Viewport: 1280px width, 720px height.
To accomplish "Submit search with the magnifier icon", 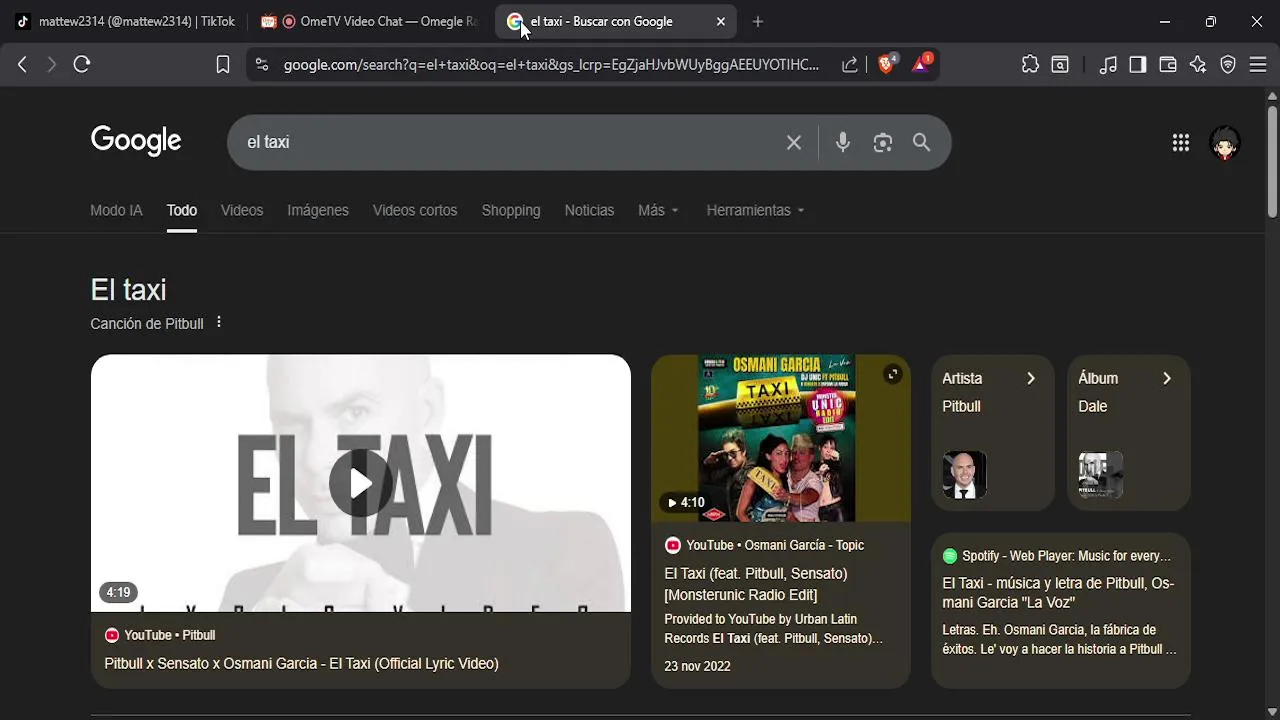I will (x=922, y=143).
